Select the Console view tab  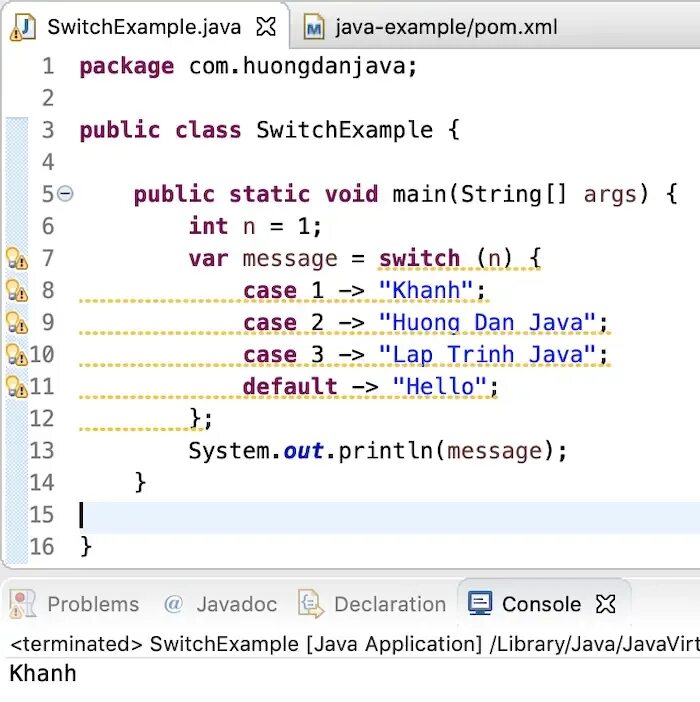[x=542, y=604]
